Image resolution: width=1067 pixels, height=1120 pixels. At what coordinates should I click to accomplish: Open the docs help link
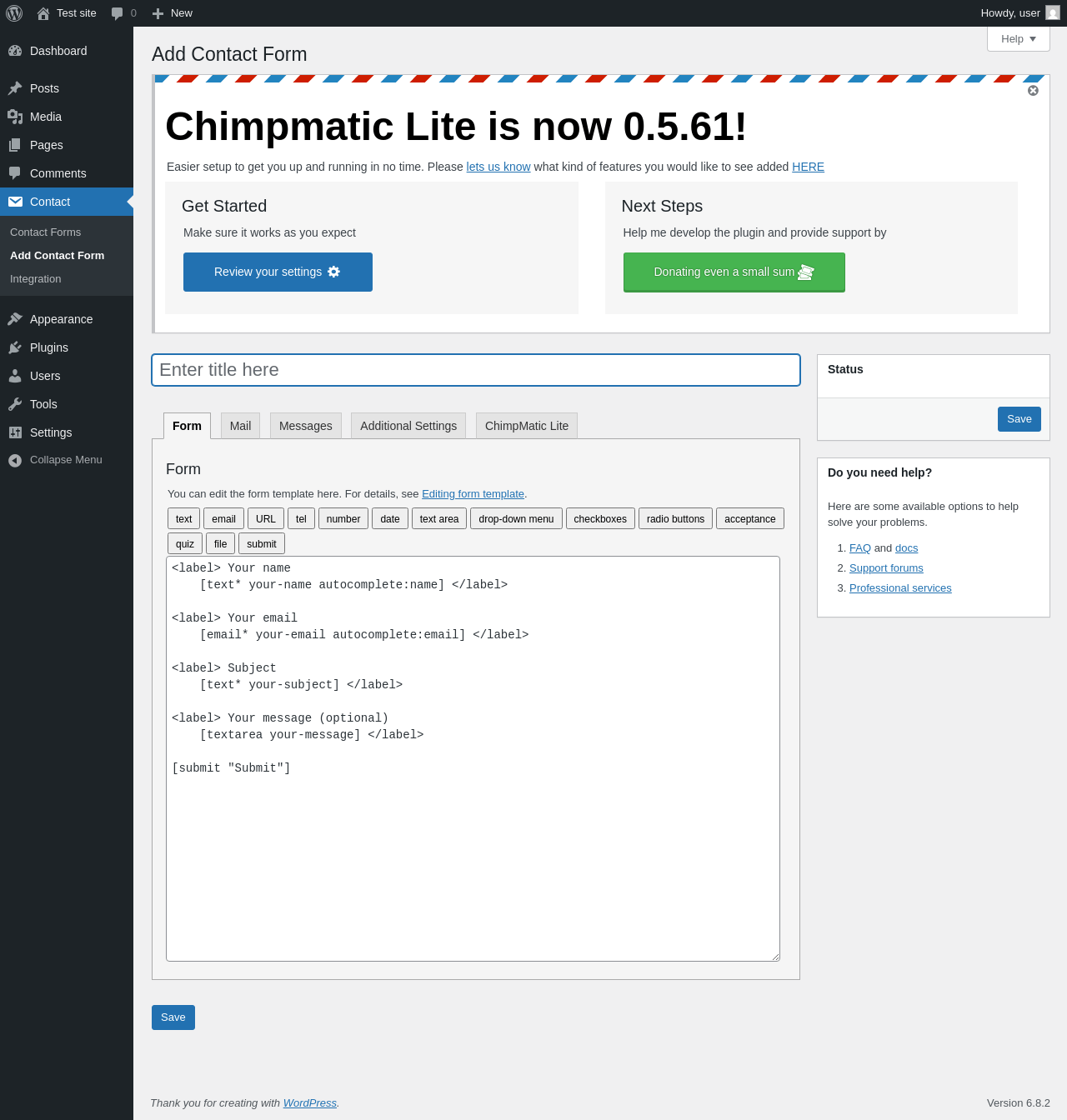point(907,548)
